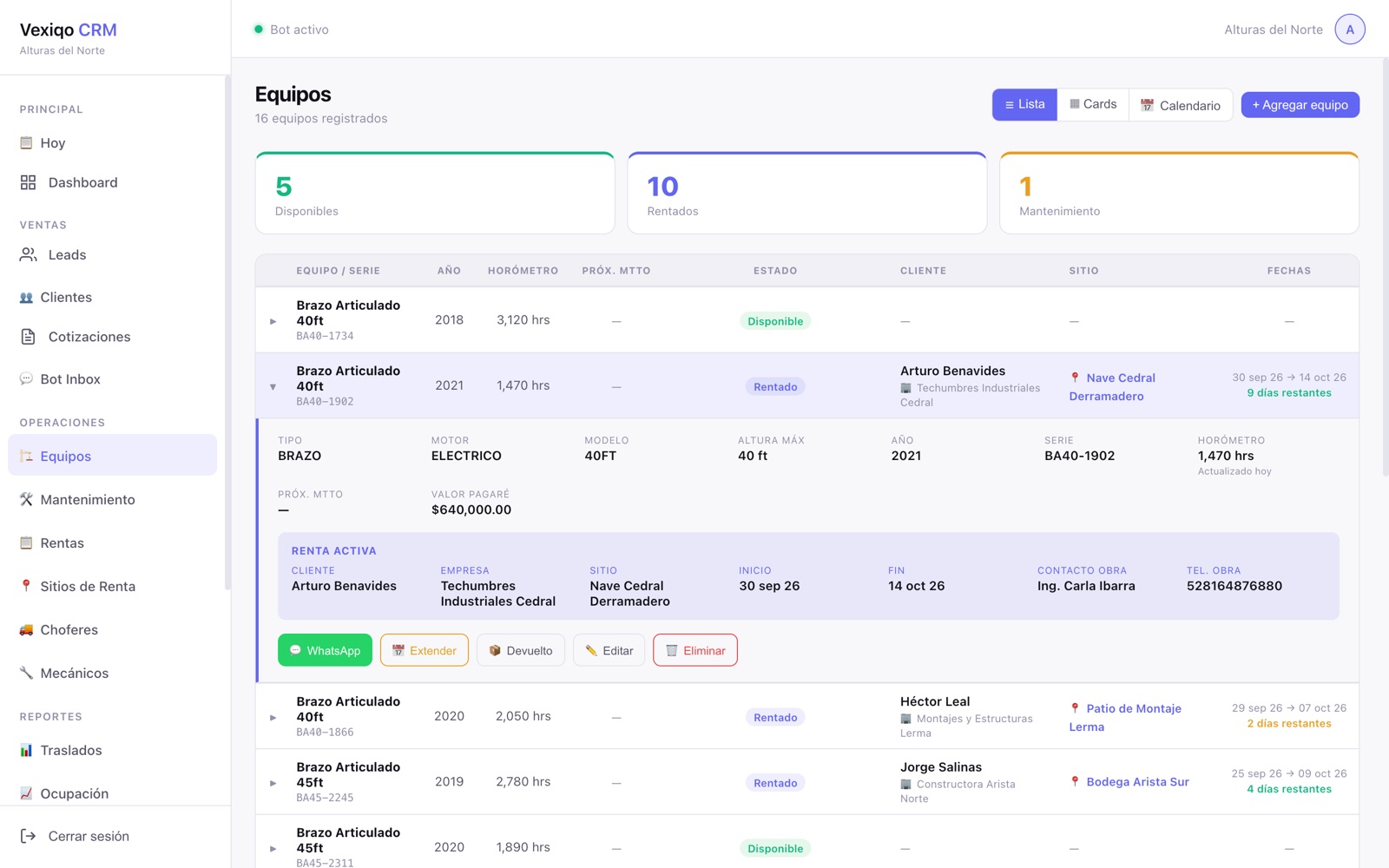Screen dimensions: 1389x868
Task: Open Mecánicos wrench icon
Action: [26, 673]
